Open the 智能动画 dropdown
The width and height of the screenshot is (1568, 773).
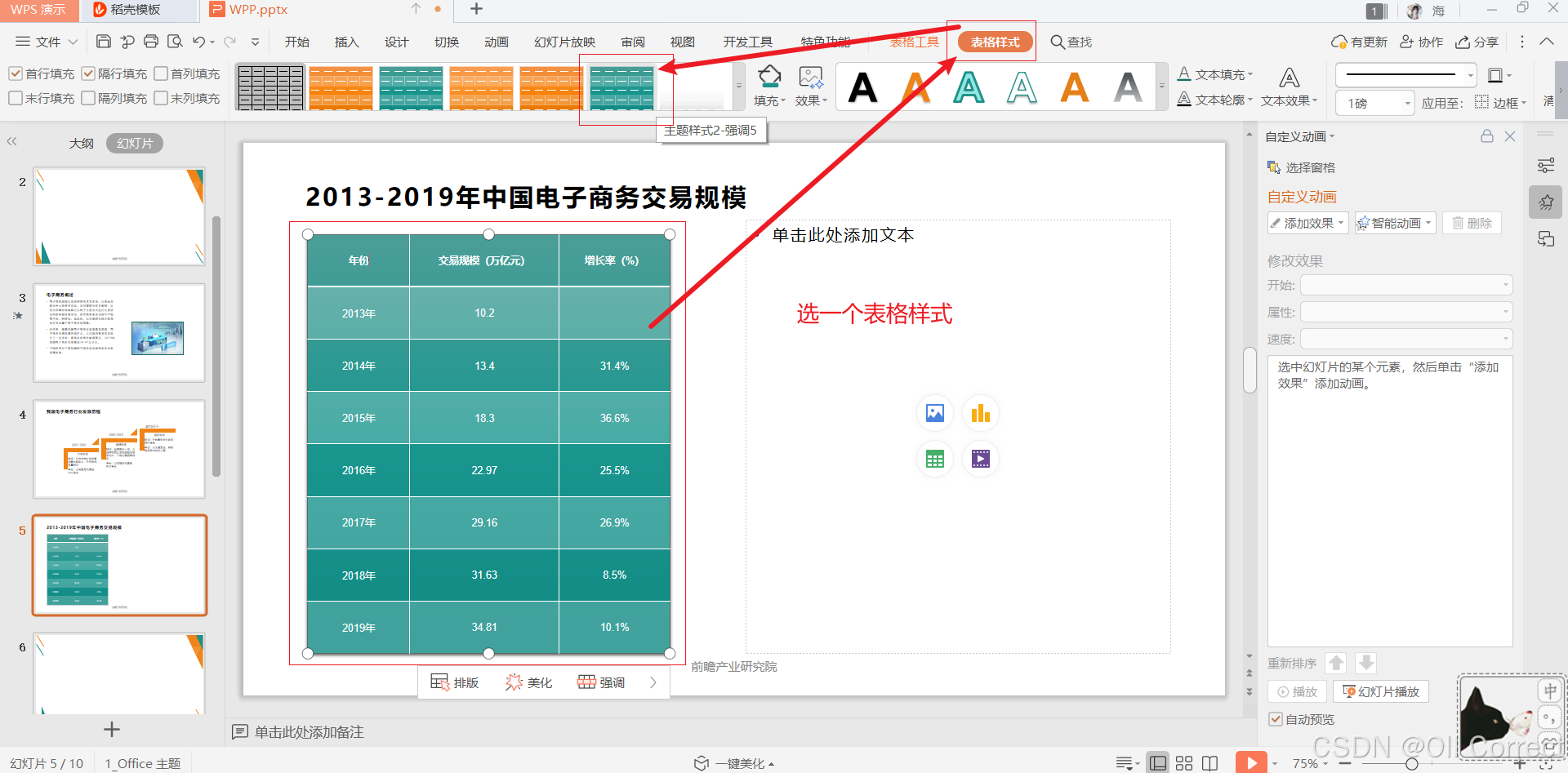tap(1395, 223)
